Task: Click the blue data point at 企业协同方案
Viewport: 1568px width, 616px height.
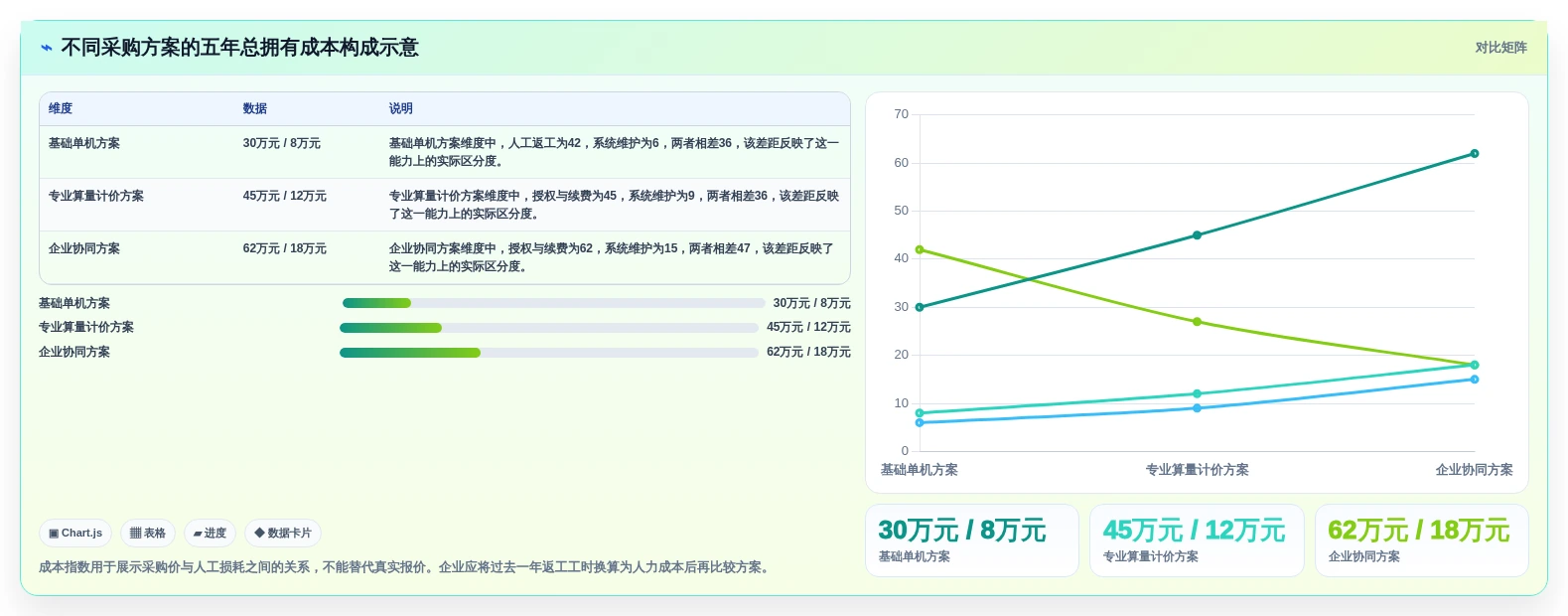Action: (1475, 380)
